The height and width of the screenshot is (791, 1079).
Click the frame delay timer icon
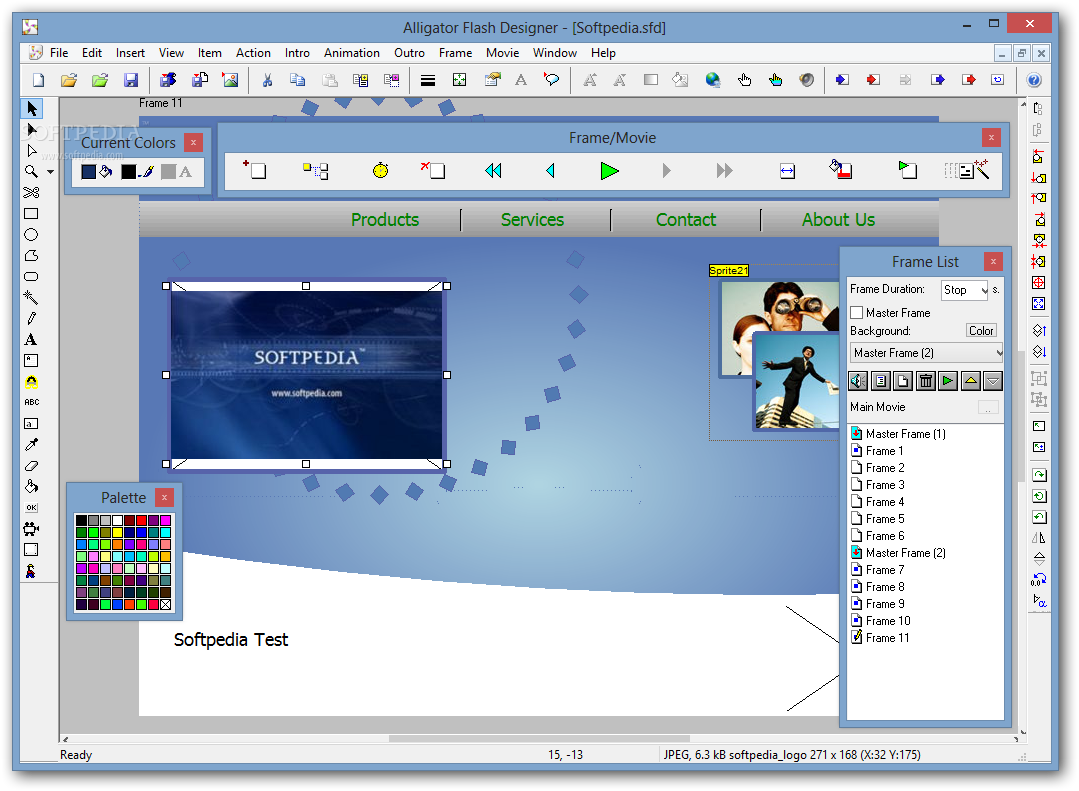381,170
